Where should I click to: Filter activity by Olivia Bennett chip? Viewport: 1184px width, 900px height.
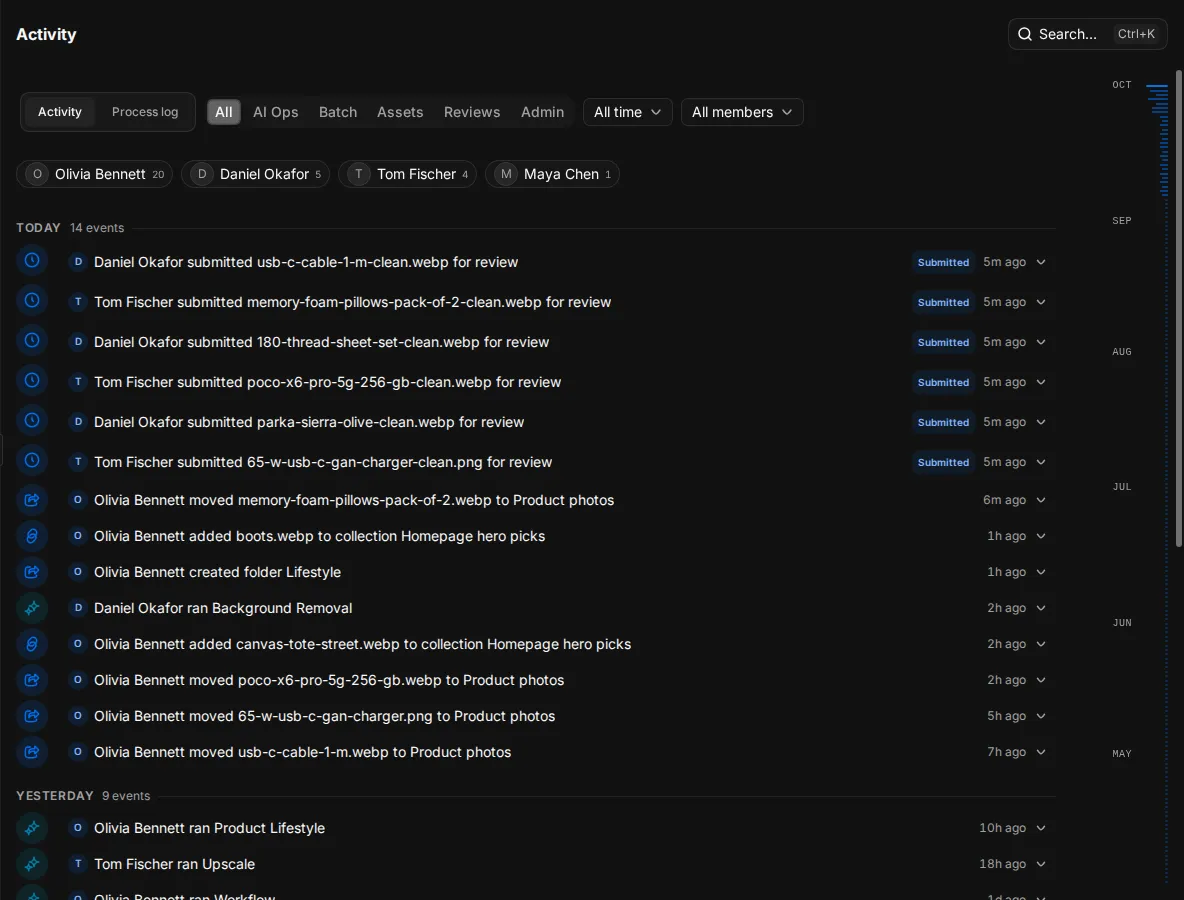click(x=94, y=174)
